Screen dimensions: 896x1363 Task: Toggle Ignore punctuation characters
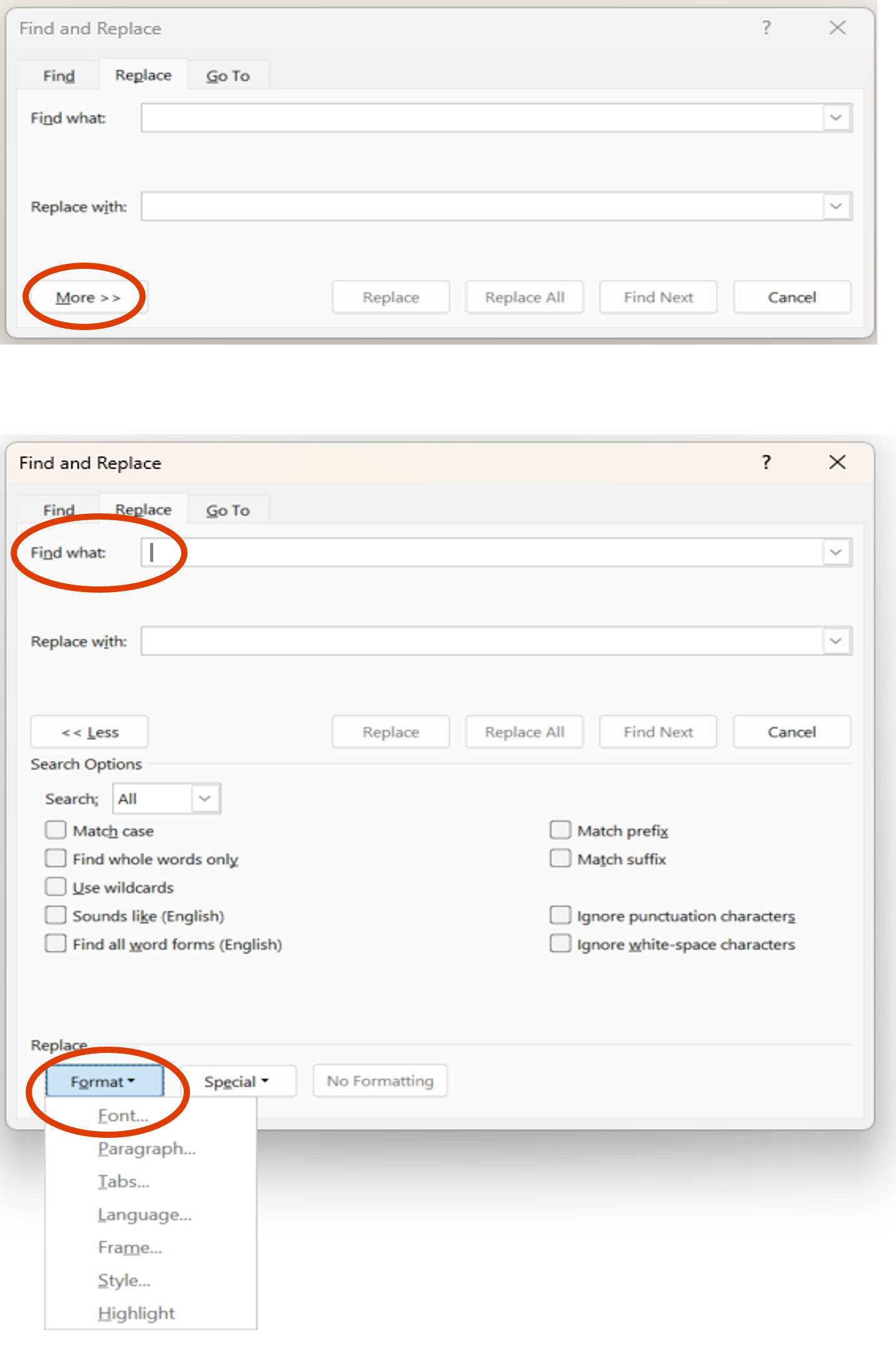pos(560,915)
